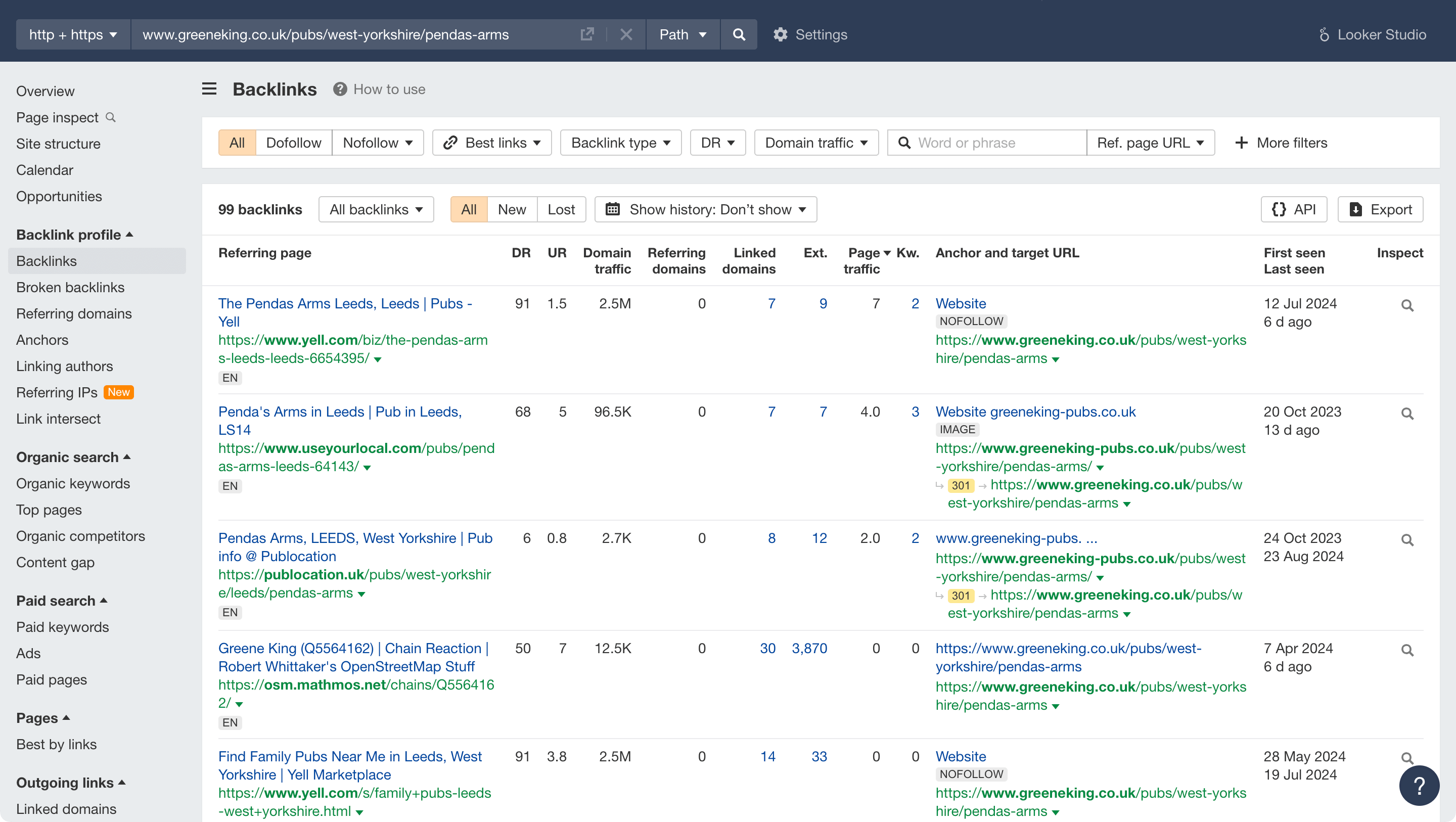Click the search magnifier button in top bar
This screenshot has width=1456, height=822.
coord(738,34)
